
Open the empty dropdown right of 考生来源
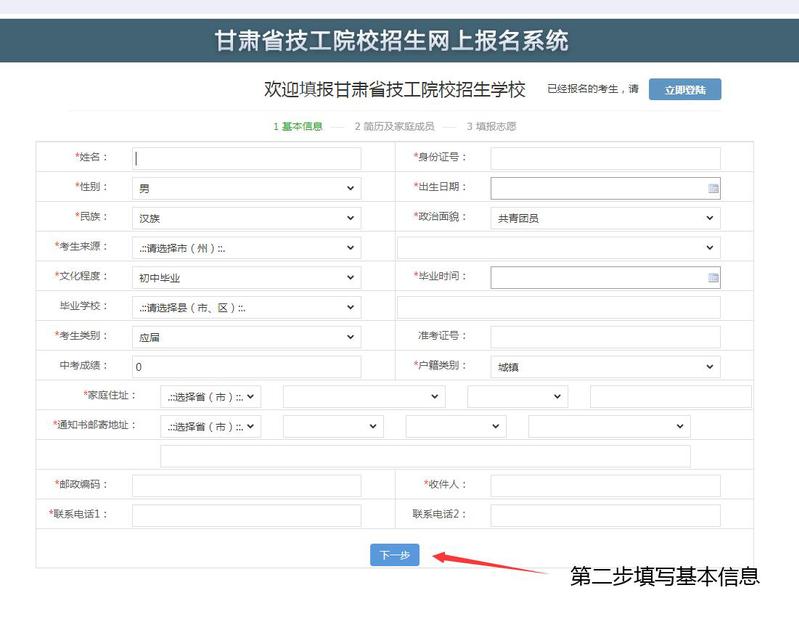click(x=559, y=248)
